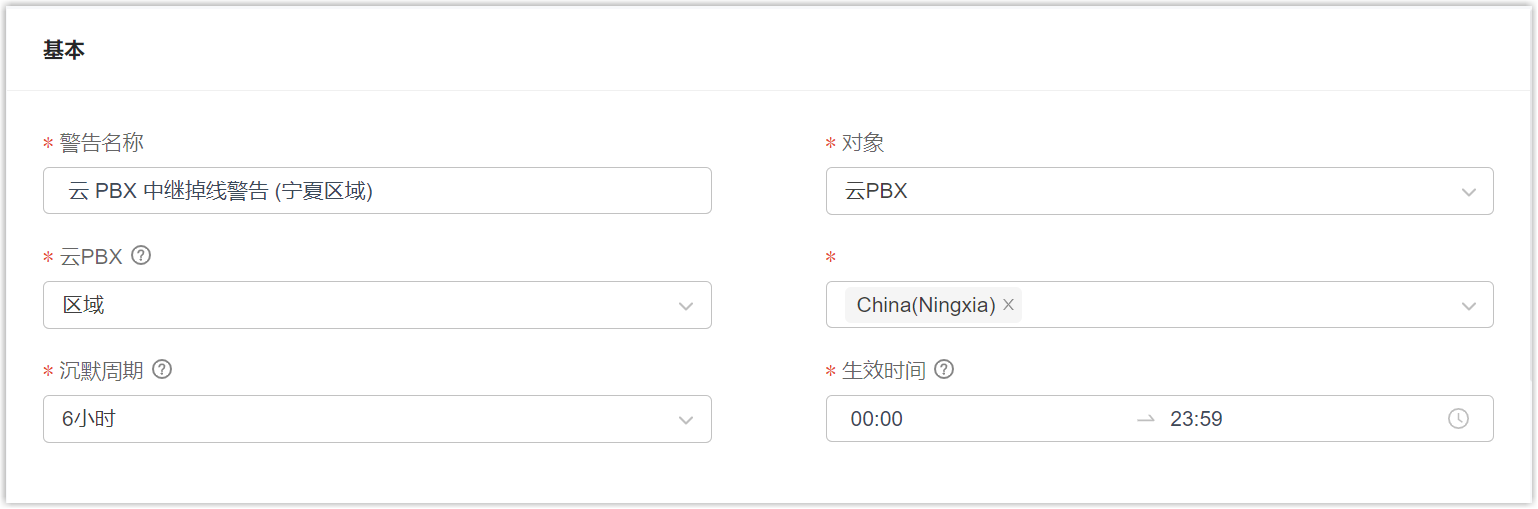Click the help icon beside 生效时间

point(943,370)
